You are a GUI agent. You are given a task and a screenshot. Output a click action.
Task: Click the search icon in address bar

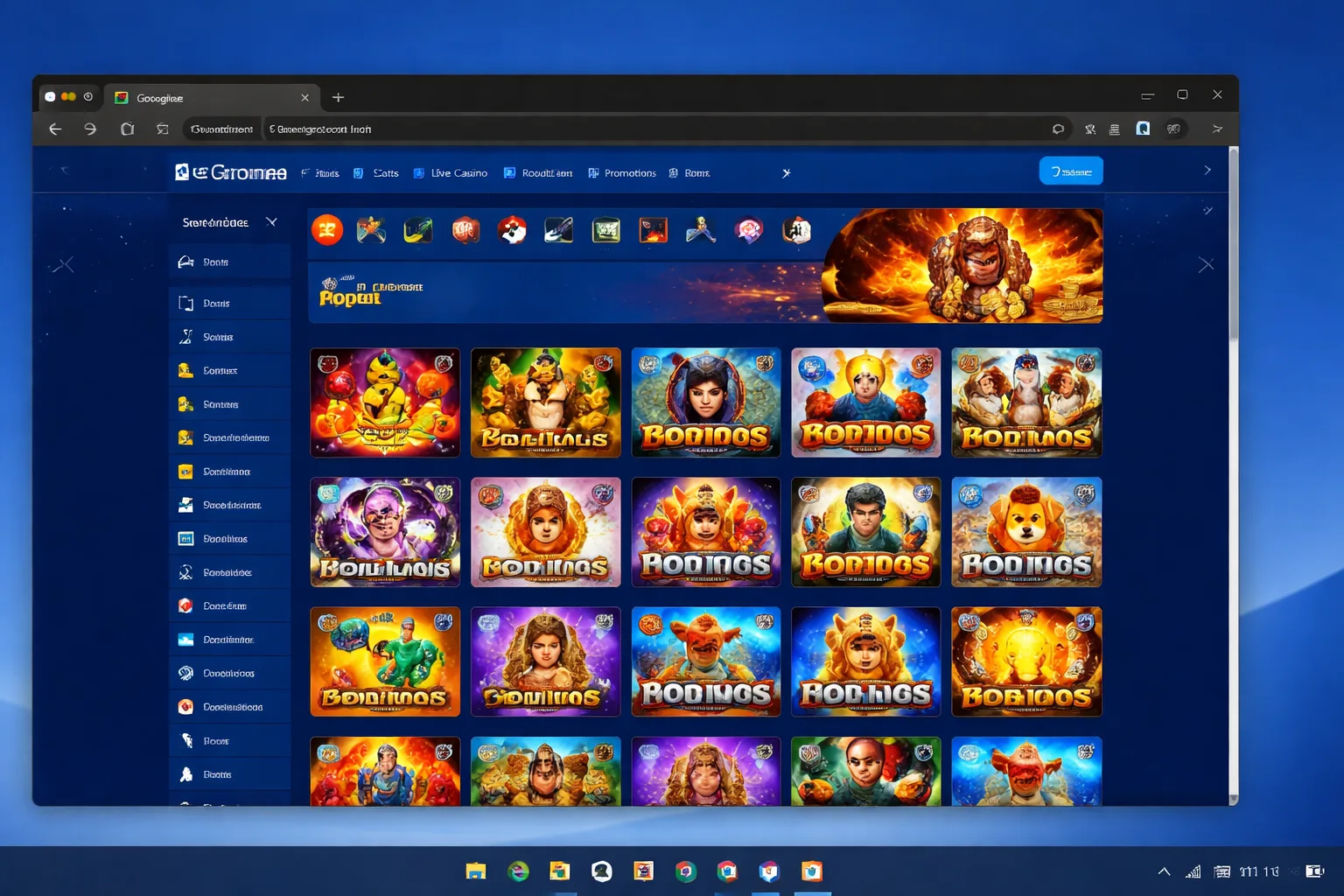[x=1058, y=129]
